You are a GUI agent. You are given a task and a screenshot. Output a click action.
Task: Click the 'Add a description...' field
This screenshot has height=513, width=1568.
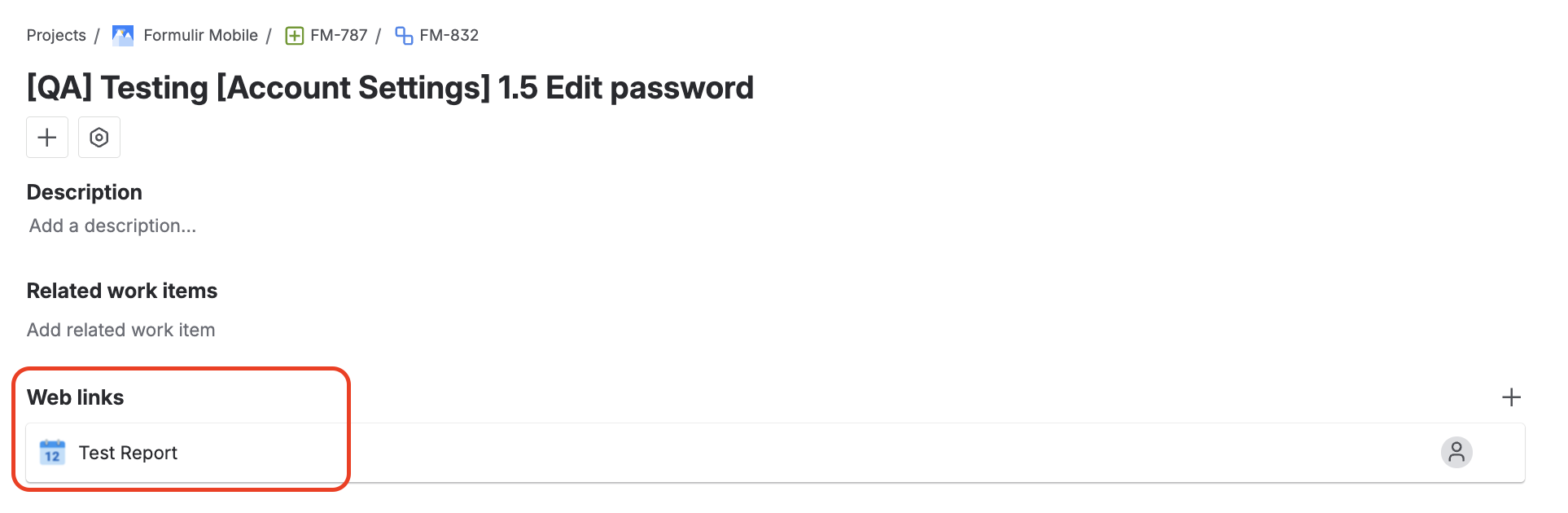(113, 226)
